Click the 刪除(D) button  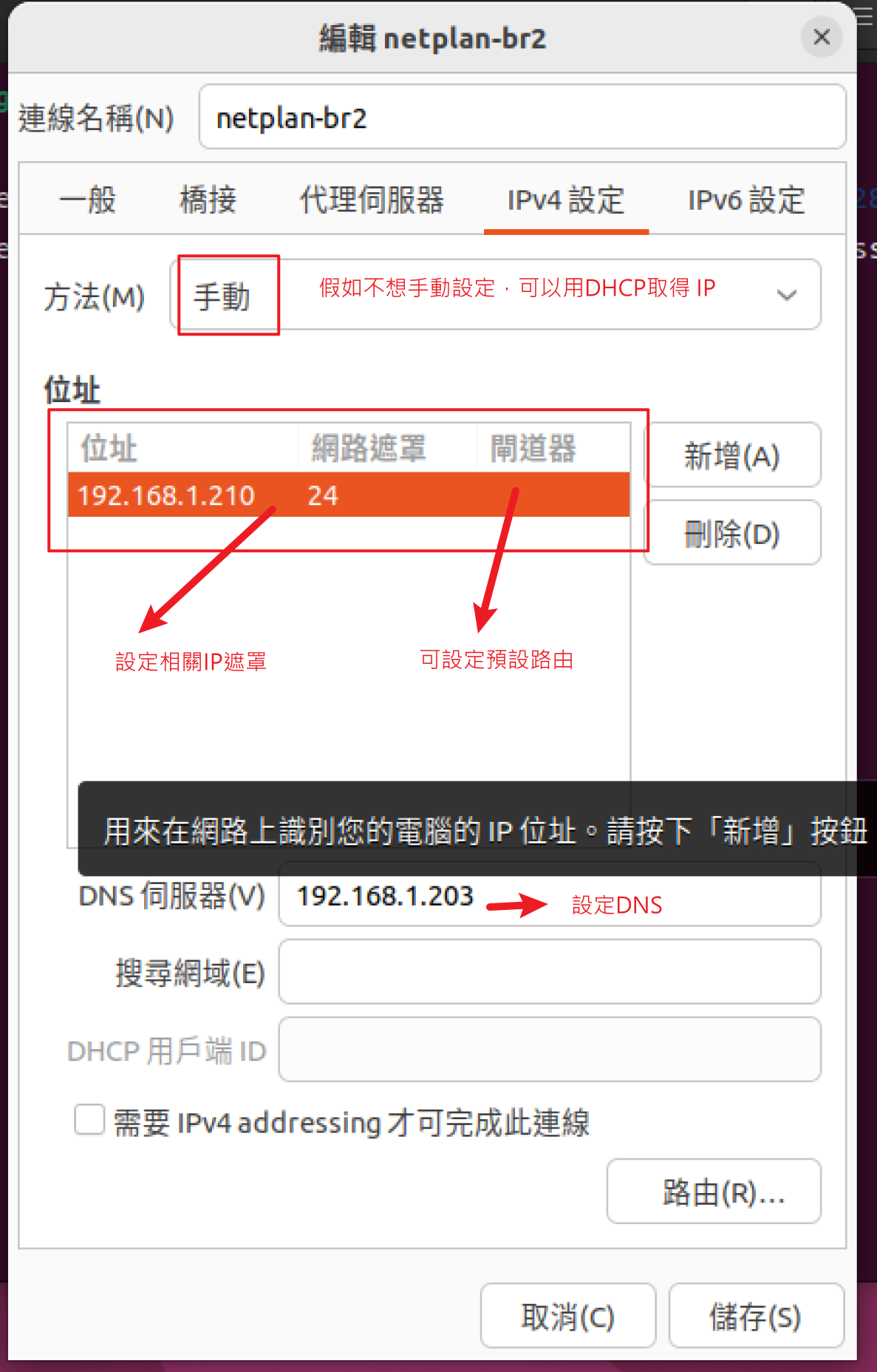tap(732, 532)
